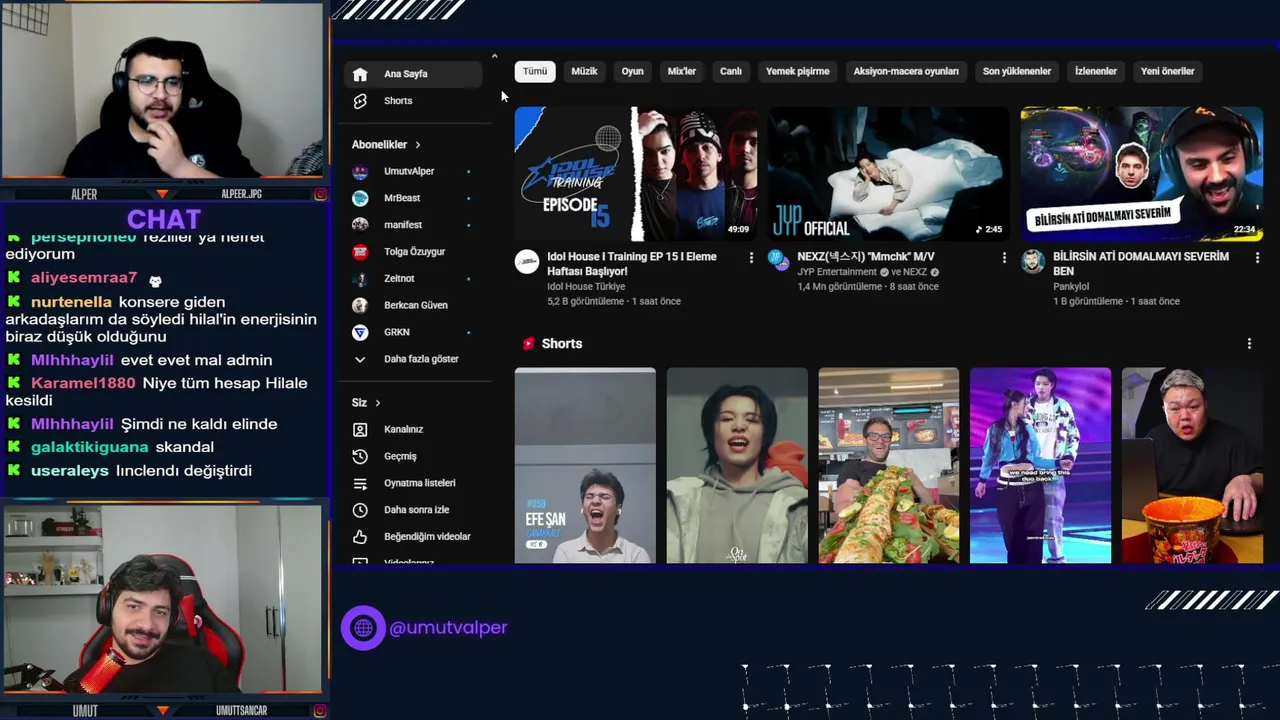Open BİLİRSİN ATİ DOMALMAYI SEVERİM thumbnail
The width and height of the screenshot is (1280, 720).
click(x=1142, y=174)
